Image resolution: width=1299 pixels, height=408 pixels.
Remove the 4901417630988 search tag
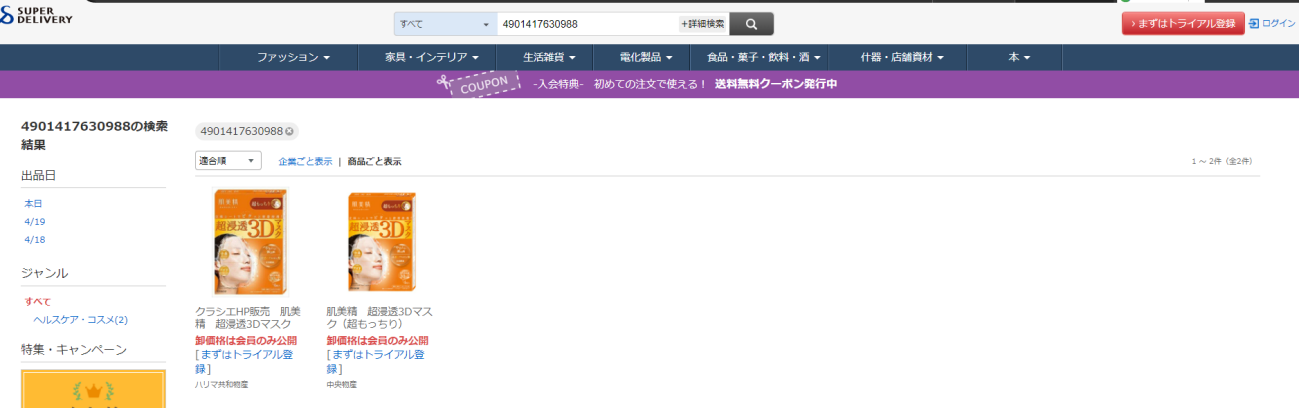pos(289,132)
